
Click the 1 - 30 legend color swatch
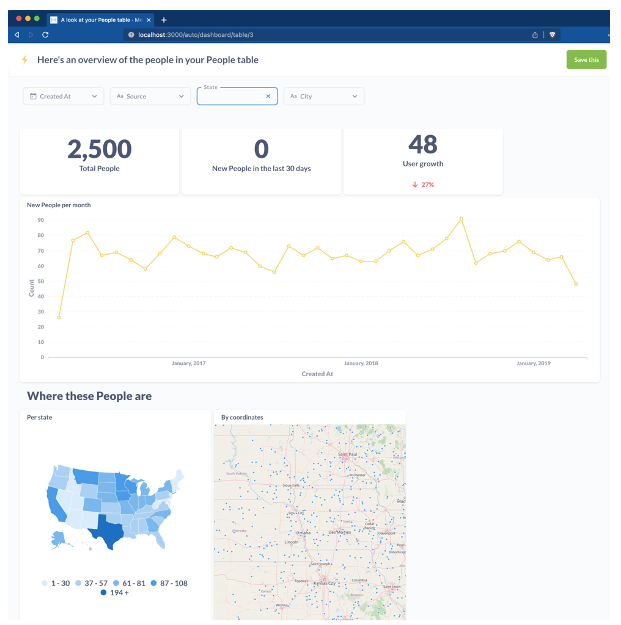point(45,583)
